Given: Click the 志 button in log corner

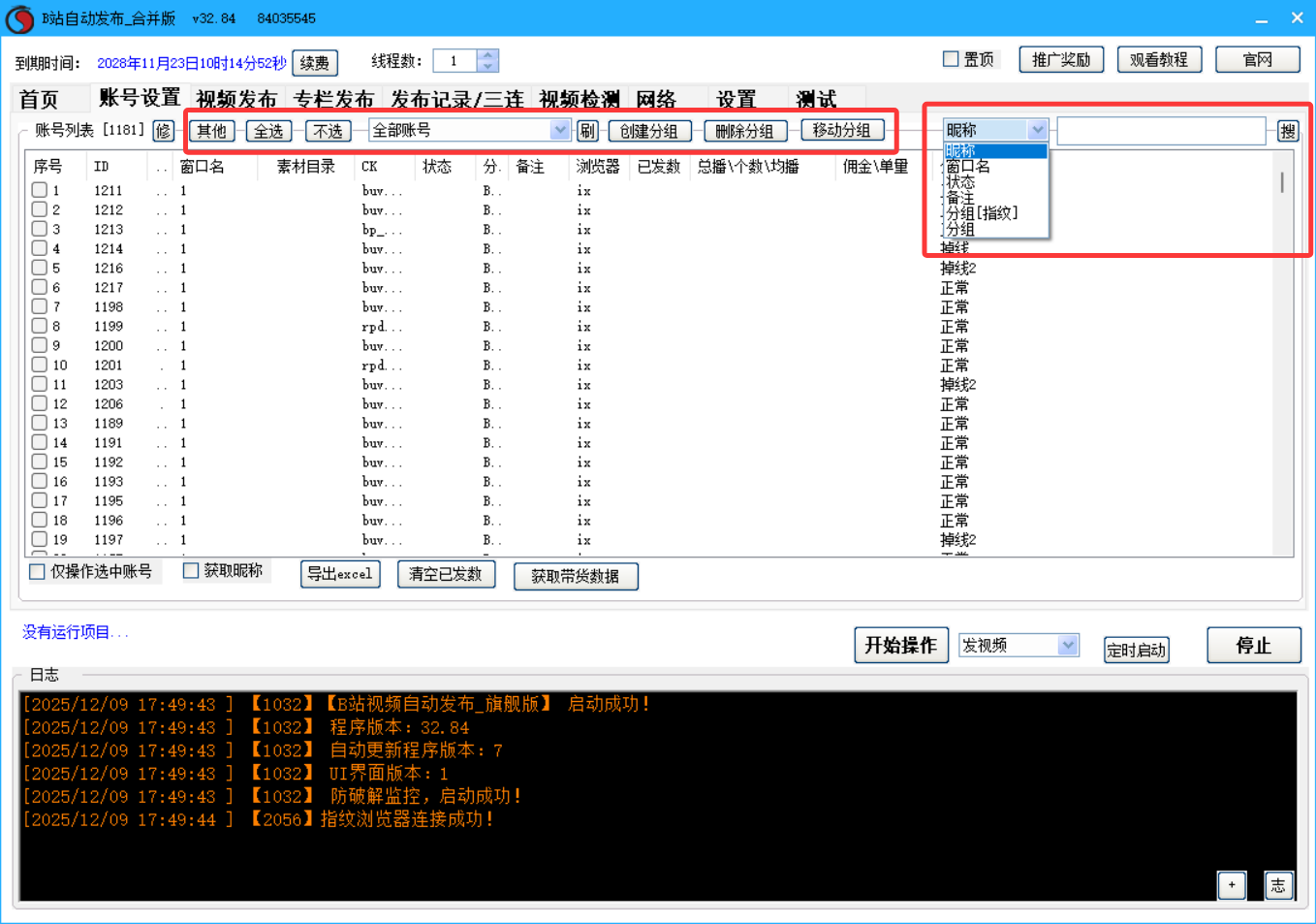Looking at the screenshot, I should click(x=1278, y=884).
